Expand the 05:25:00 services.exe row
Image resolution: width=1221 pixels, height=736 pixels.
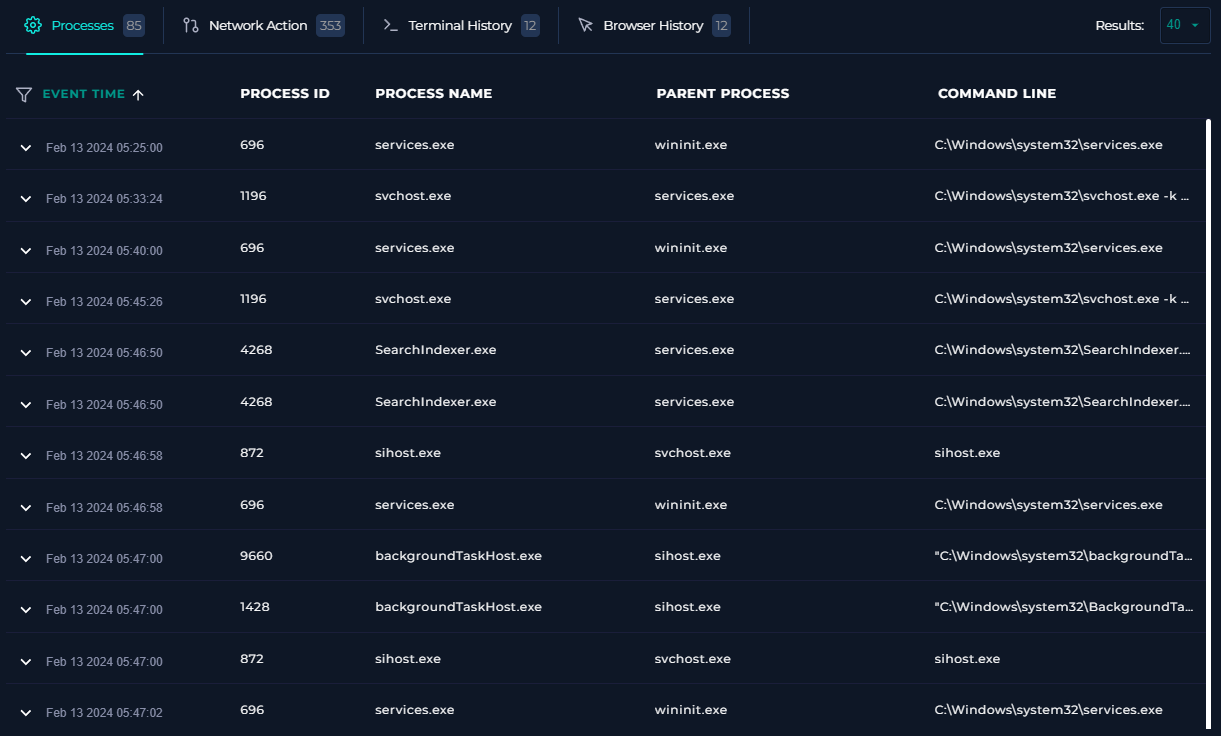click(x=26, y=147)
